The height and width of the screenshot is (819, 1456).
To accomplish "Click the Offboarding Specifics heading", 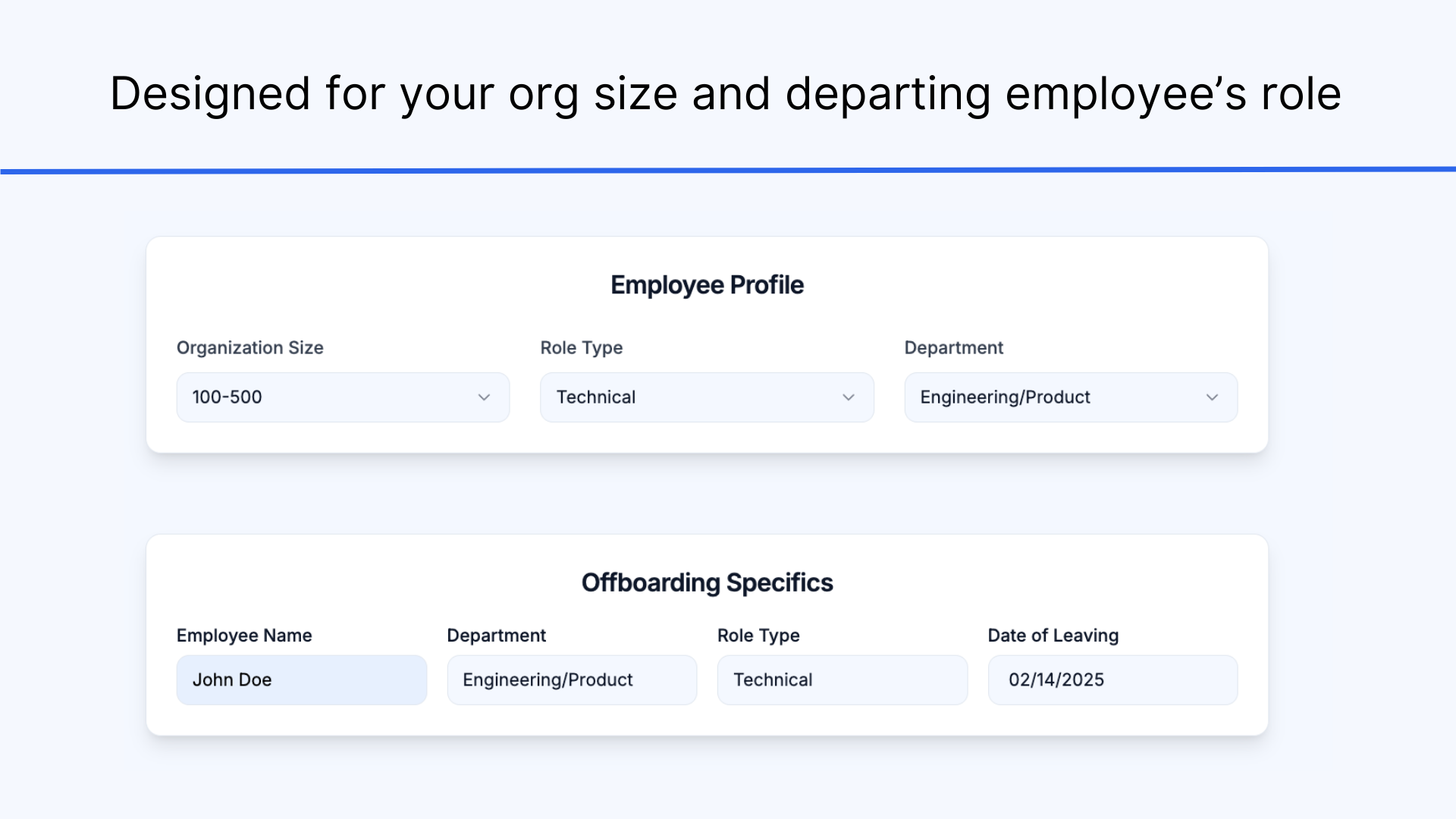I will click(707, 582).
